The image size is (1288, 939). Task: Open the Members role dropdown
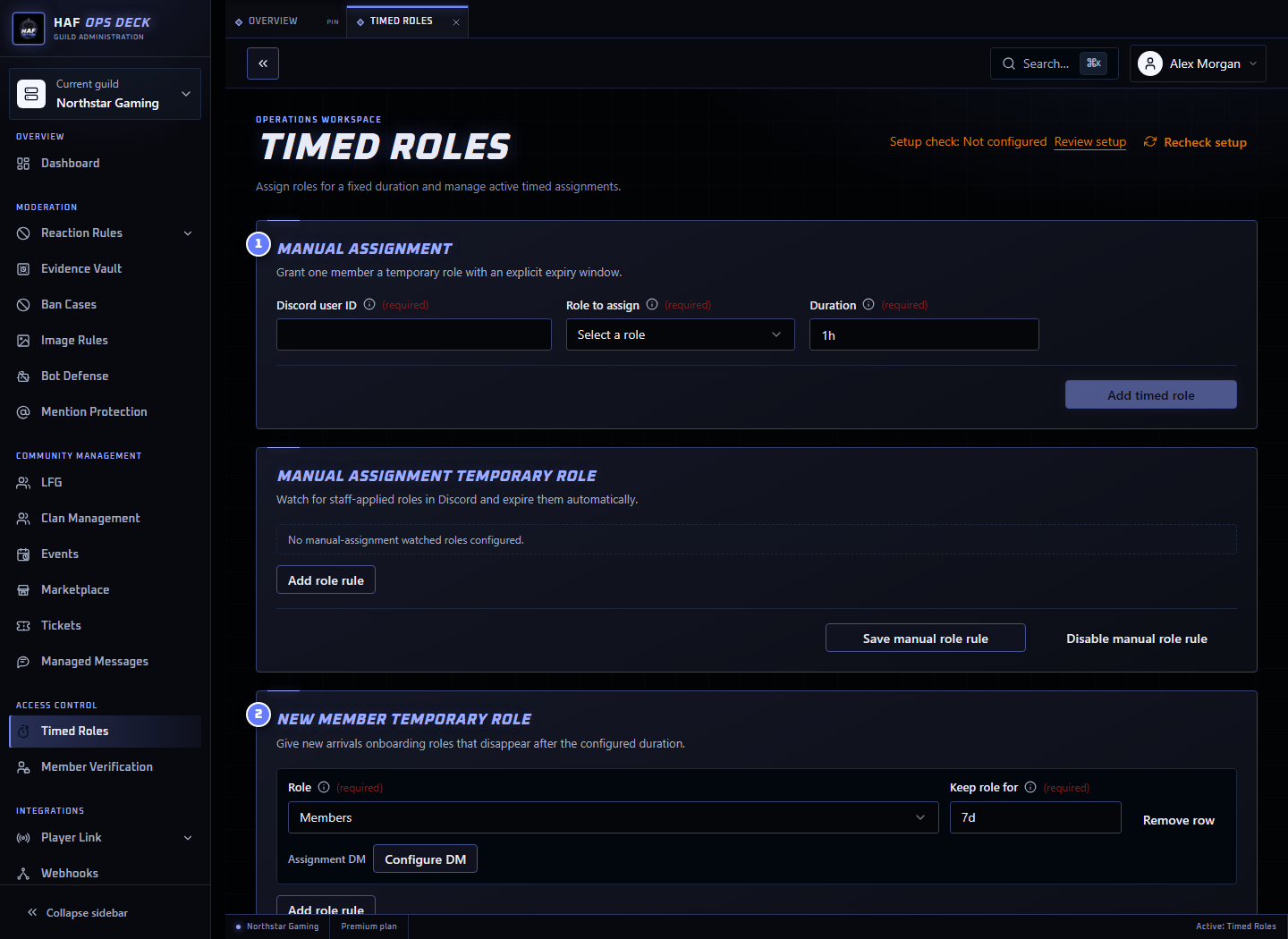pos(614,817)
